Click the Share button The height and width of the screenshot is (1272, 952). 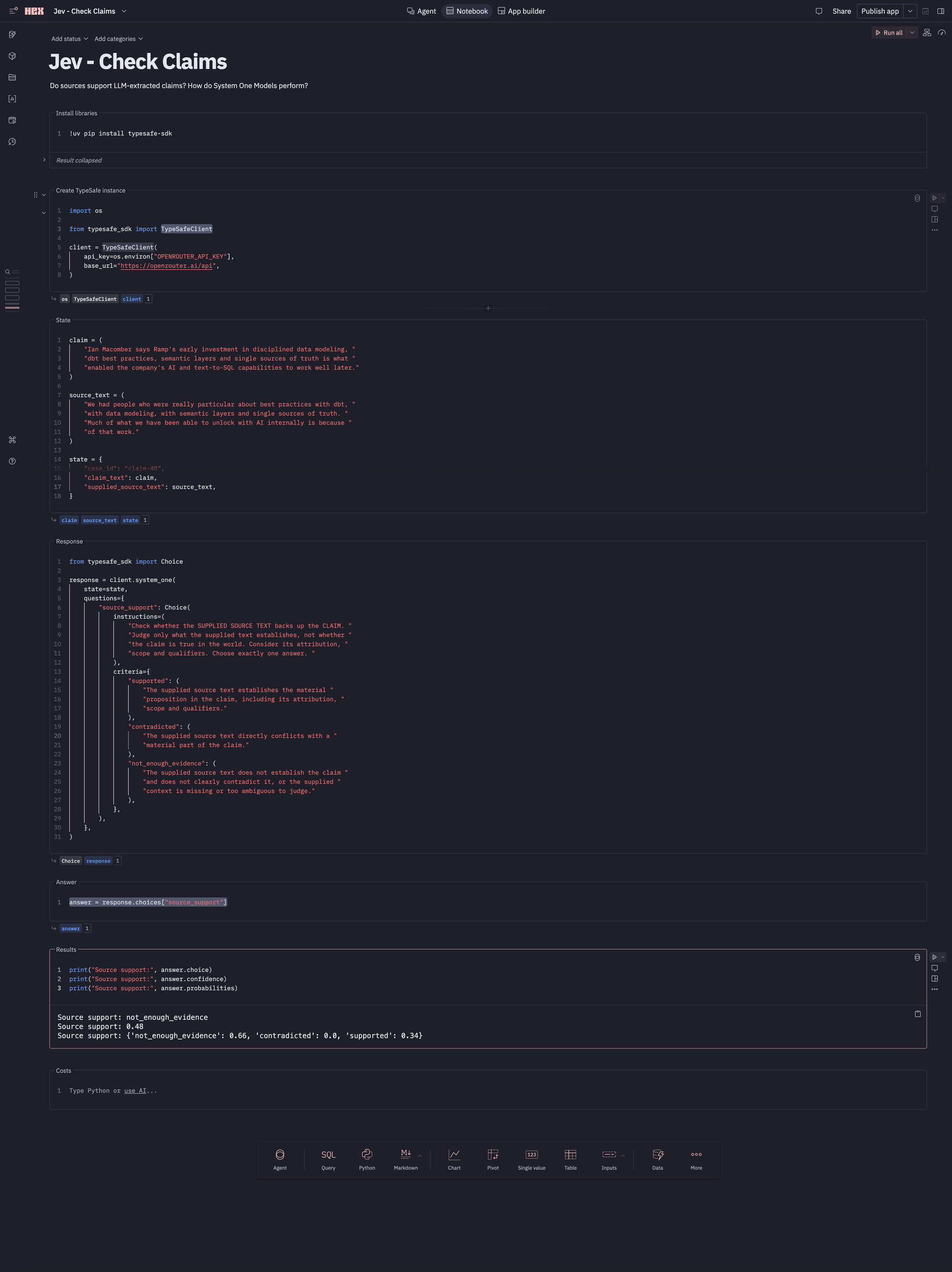(x=842, y=11)
